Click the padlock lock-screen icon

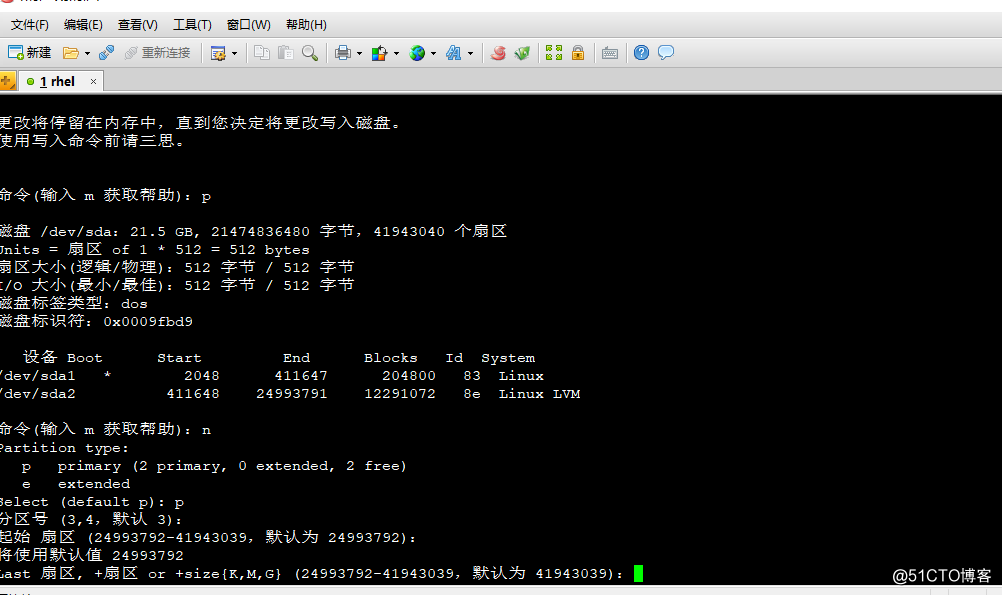tap(578, 53)
